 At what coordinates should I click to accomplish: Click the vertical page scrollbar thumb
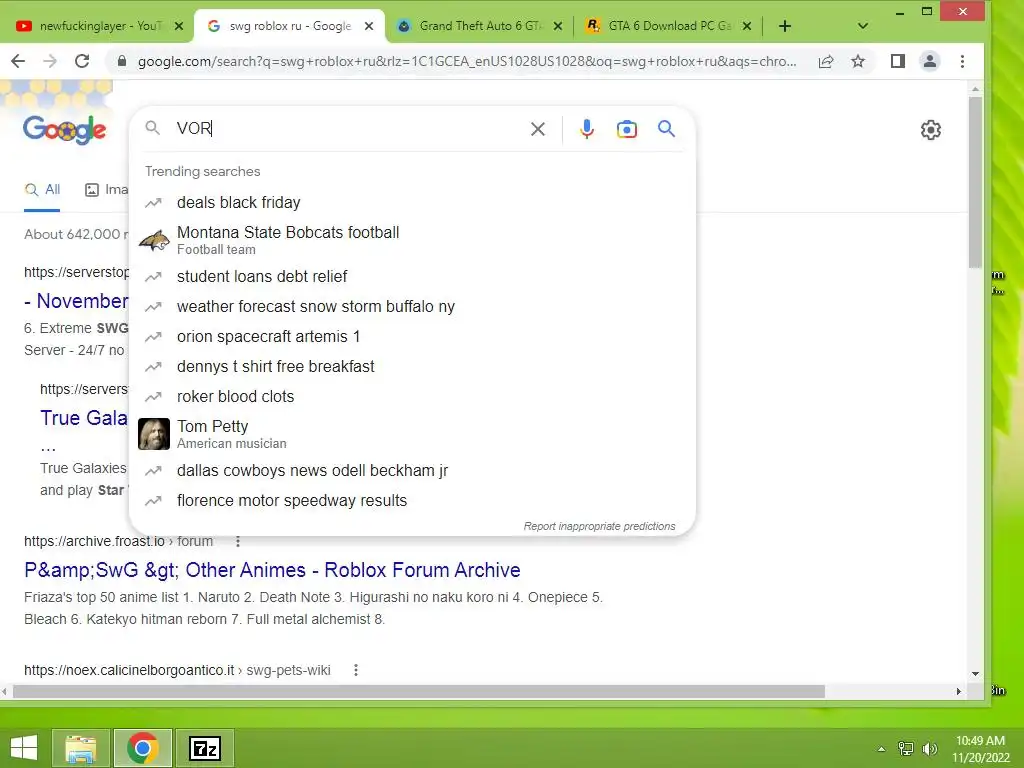(975, 183)
